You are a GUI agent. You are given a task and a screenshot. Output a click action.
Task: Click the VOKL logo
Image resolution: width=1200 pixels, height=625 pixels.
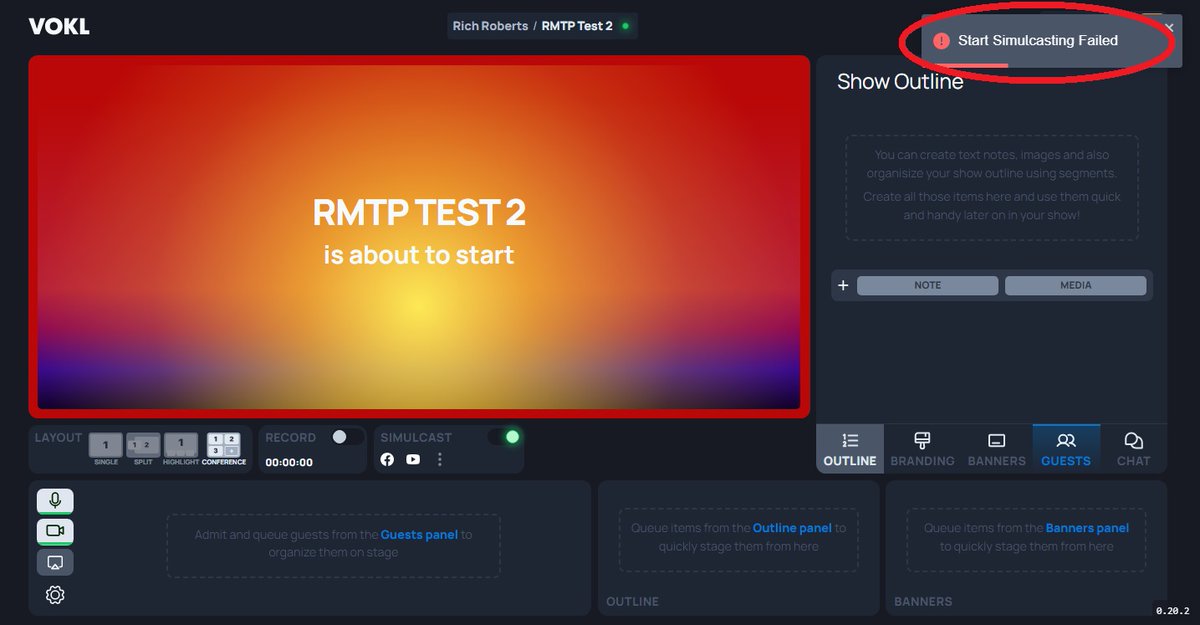point(59,26)
